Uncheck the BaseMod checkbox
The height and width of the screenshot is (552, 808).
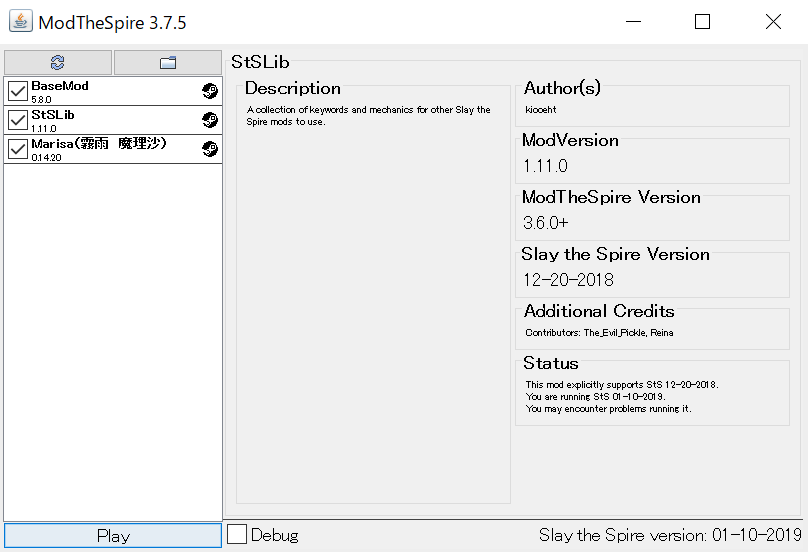(18, 91)
